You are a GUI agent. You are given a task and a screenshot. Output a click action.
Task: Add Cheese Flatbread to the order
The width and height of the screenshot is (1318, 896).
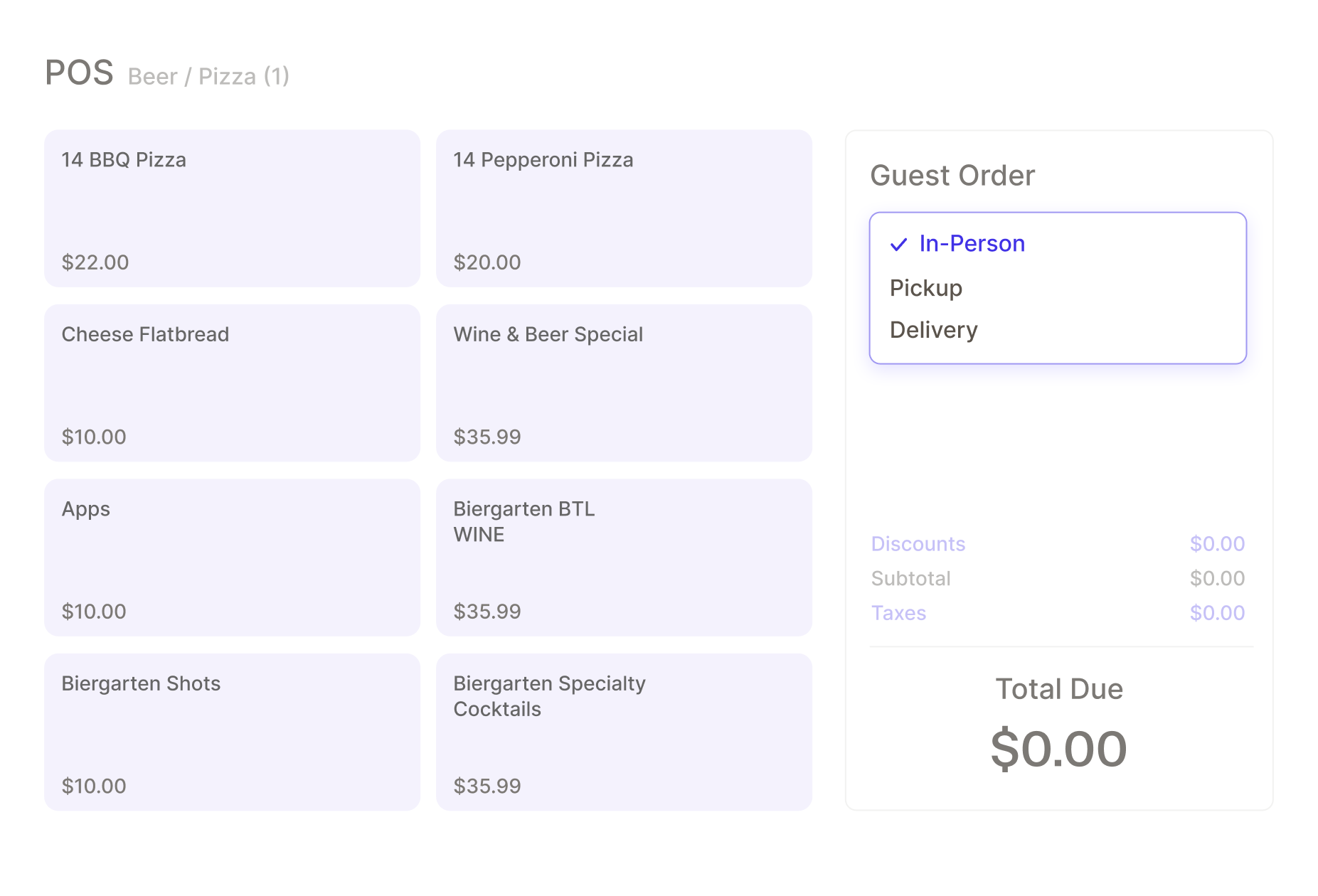(x=232, y=383)
